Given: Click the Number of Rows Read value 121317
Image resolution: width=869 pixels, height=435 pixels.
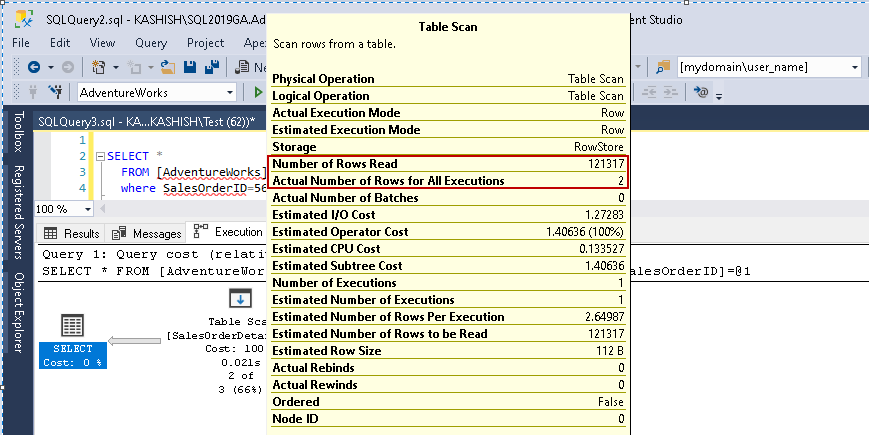Looking at the screenshot, I should (606, 164).
